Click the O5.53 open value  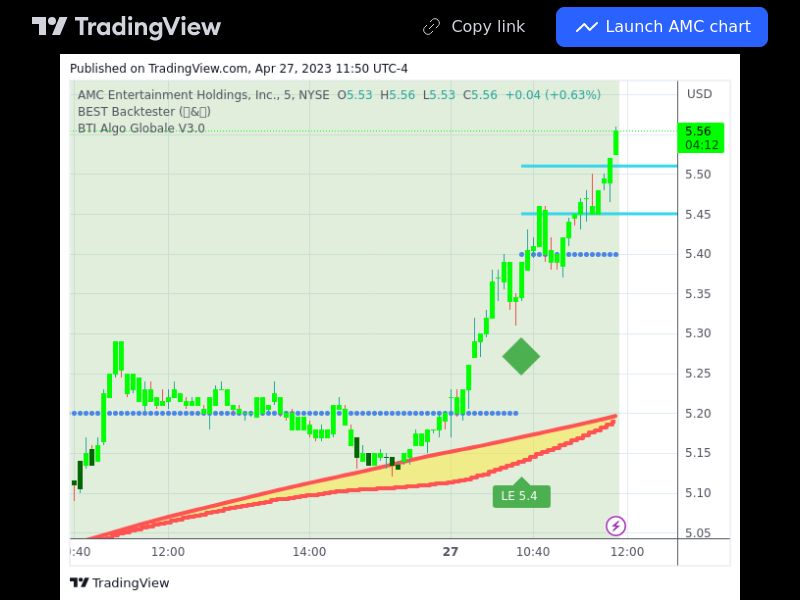(x=355, y=94)
